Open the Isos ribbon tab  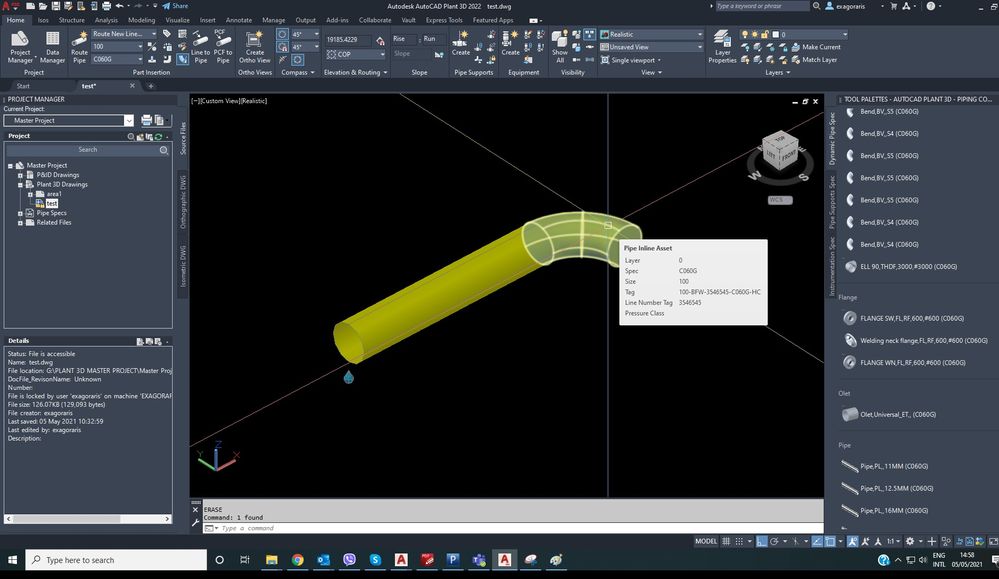pyautogui.click(x=43, y=20)
